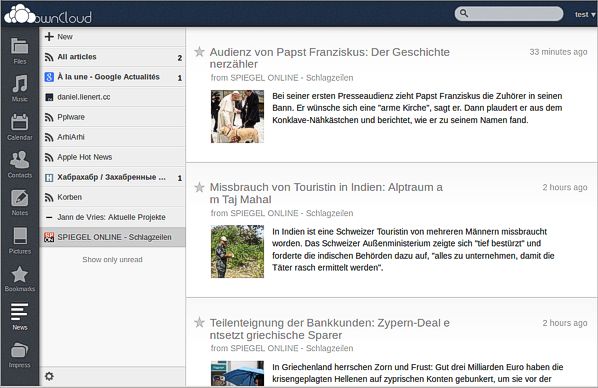Star the Taj Mahal article
Image resolution: width=598 pixels, height=388 pixels.
[199, 187]
